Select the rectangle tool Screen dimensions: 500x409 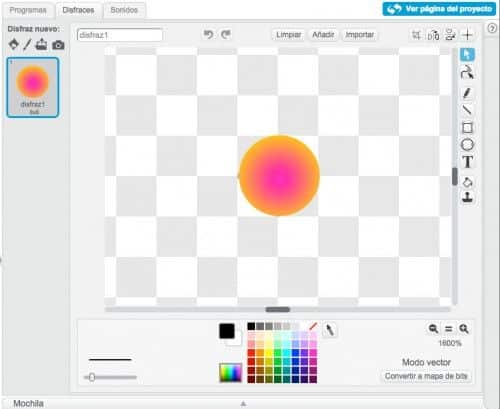467,127
